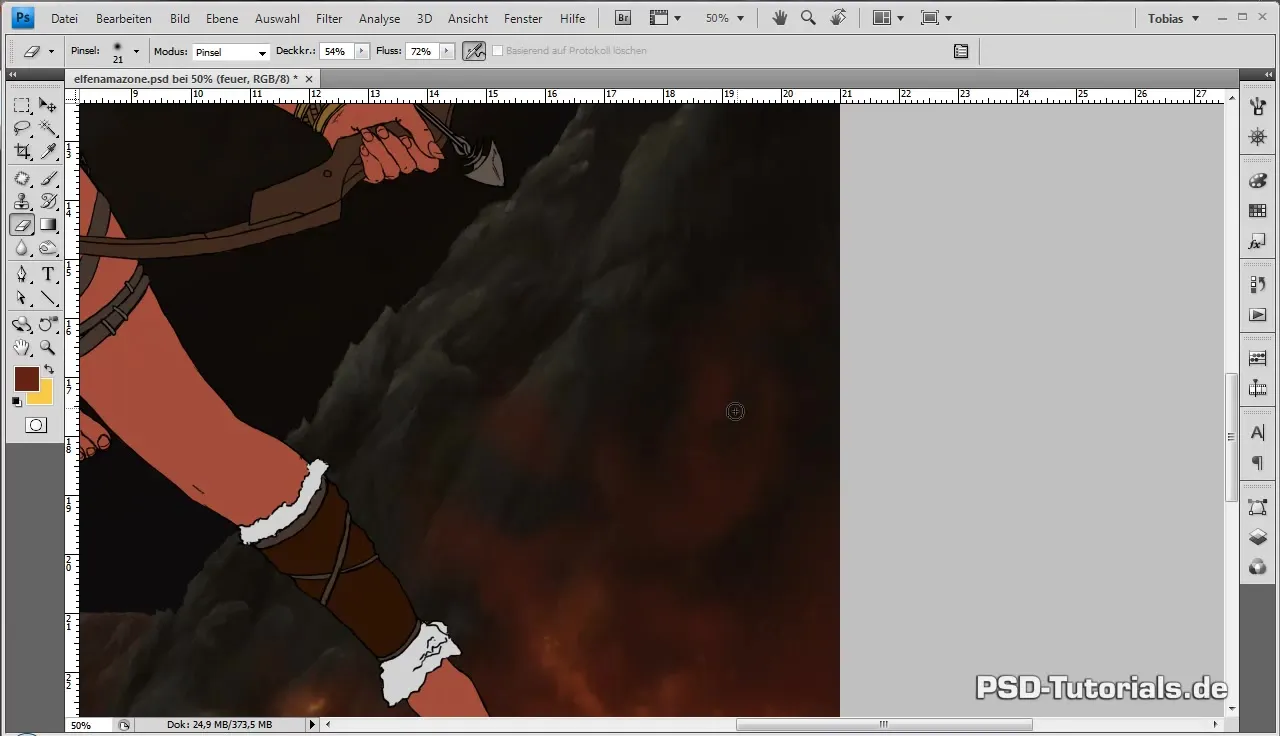
Task: Select the Move tool
Action: point(47,105)
